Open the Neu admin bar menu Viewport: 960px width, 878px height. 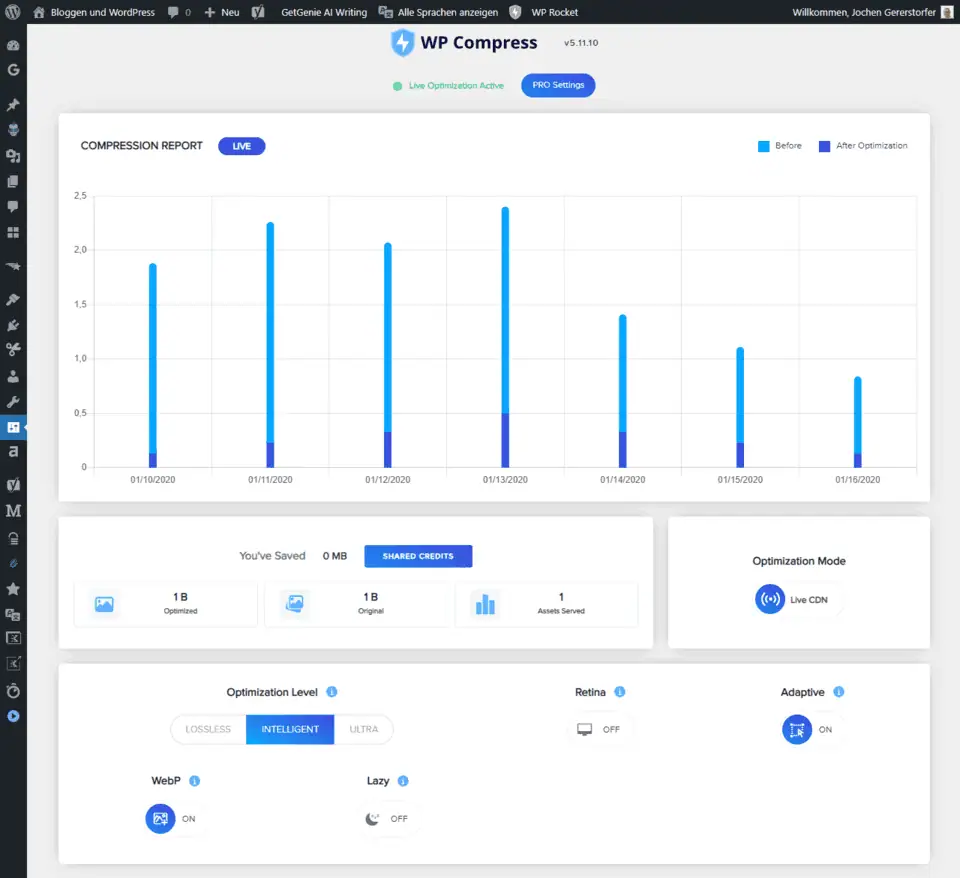[222, 12]
